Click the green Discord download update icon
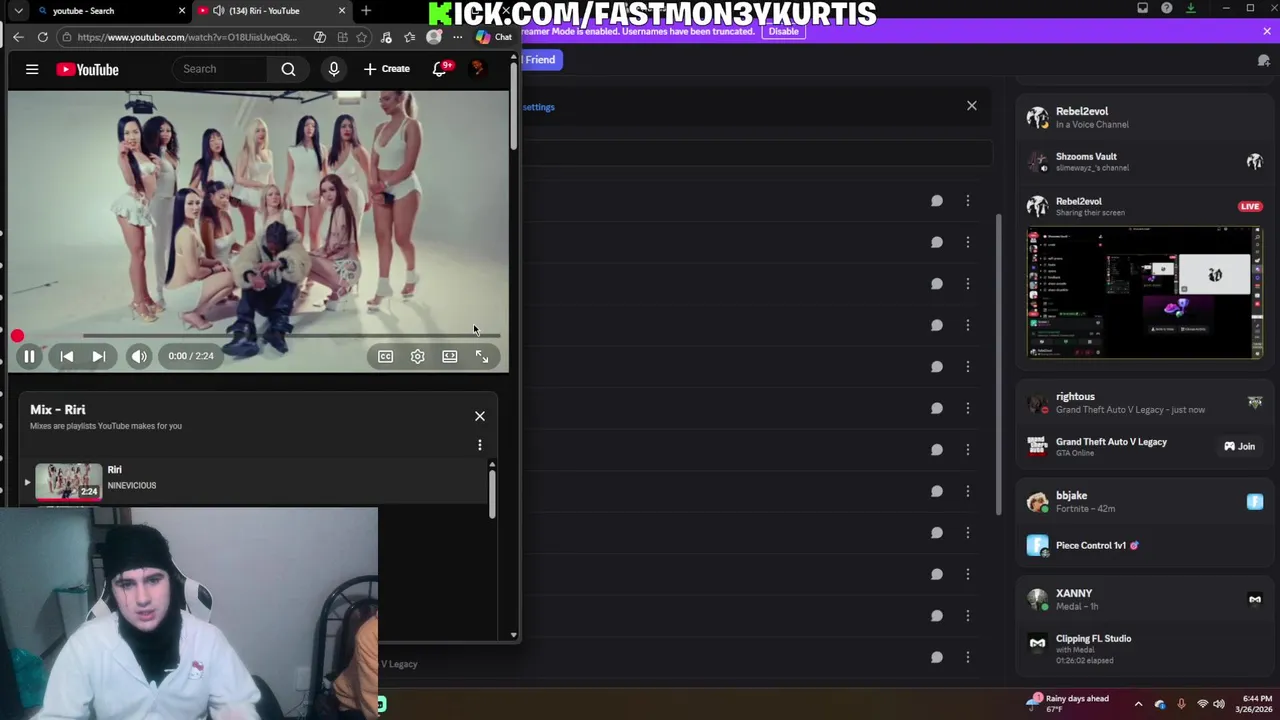 (x=1190, y=8)
